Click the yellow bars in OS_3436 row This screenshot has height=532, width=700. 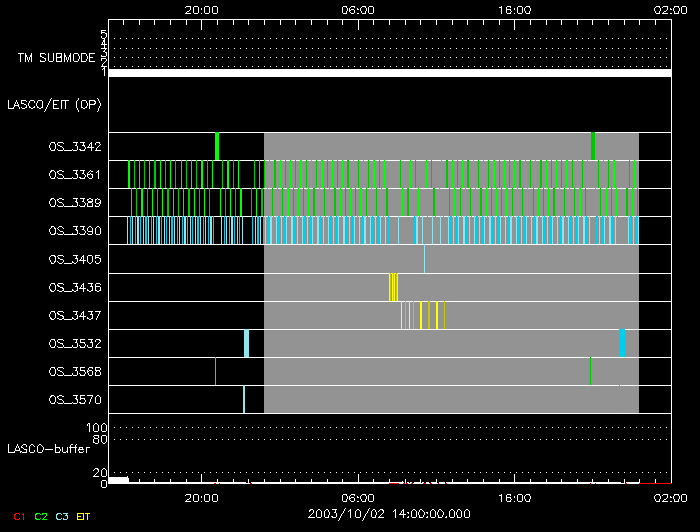click(393, 287)
